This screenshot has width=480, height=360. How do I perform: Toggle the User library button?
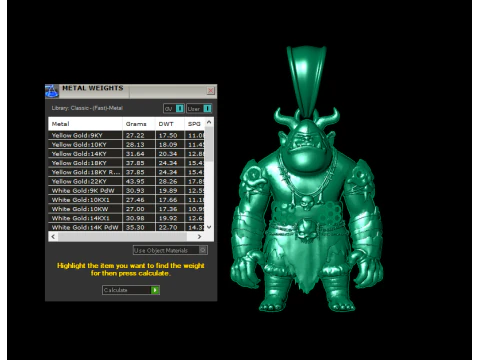click(199, 109)
